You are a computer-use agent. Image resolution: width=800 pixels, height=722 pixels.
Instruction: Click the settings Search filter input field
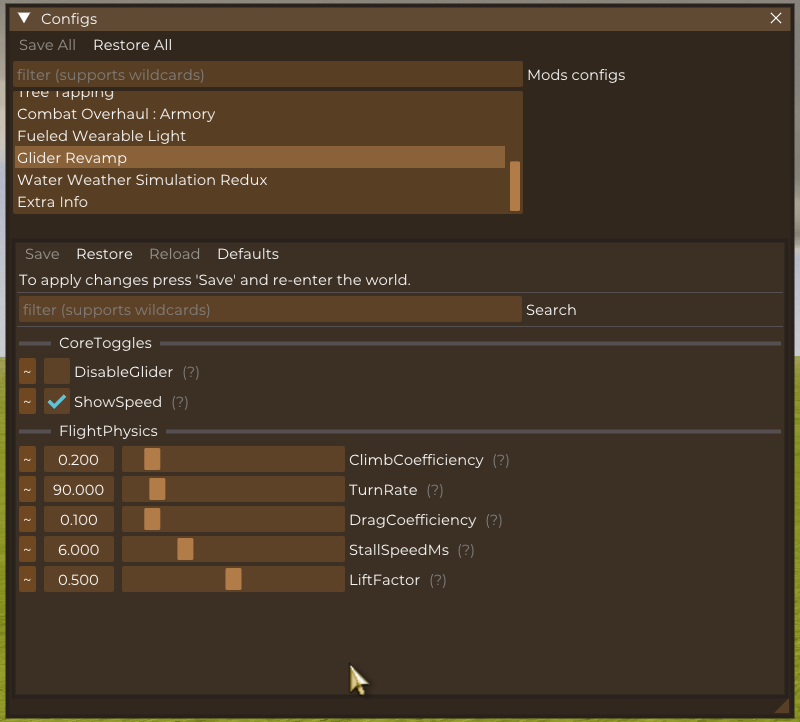click(x=270, y=310)
